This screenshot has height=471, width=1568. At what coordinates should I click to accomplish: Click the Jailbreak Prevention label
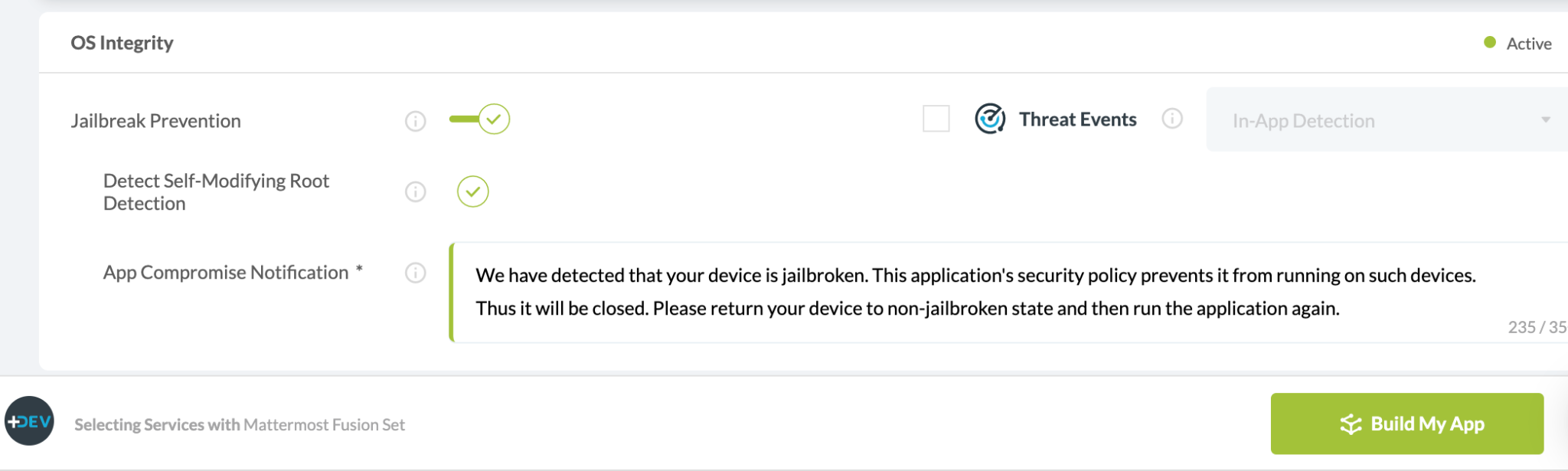[x=156, y=121]
